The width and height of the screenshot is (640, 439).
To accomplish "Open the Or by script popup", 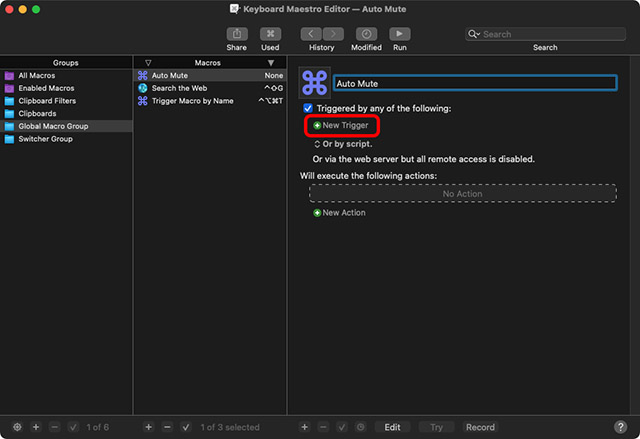I will (x=342, y=144).
